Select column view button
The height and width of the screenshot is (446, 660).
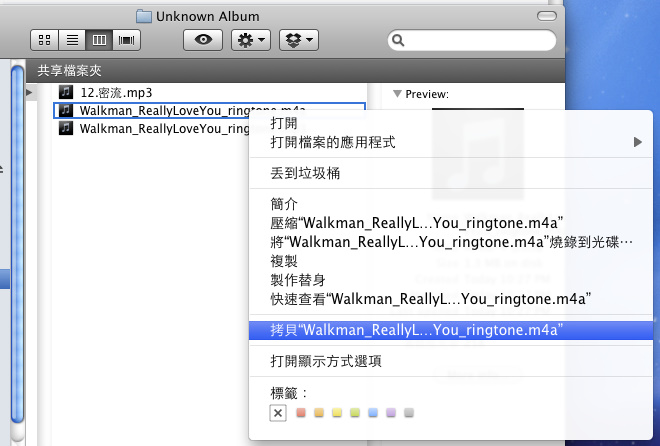pyautogui.click(x=99, y=40)
